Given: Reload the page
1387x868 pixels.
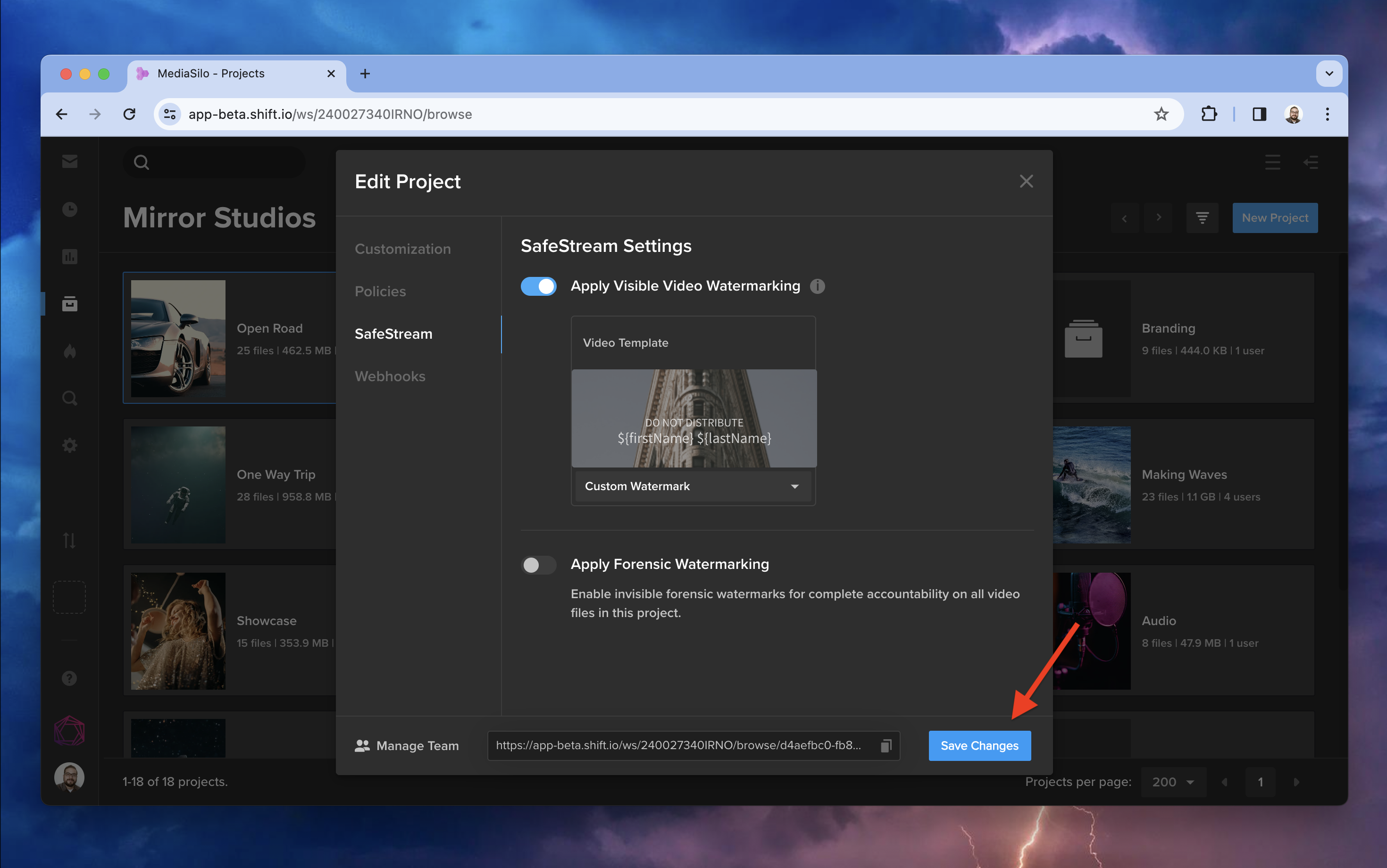Looking at the screenshot, I should pyautogui.click(x=130, y=114).
